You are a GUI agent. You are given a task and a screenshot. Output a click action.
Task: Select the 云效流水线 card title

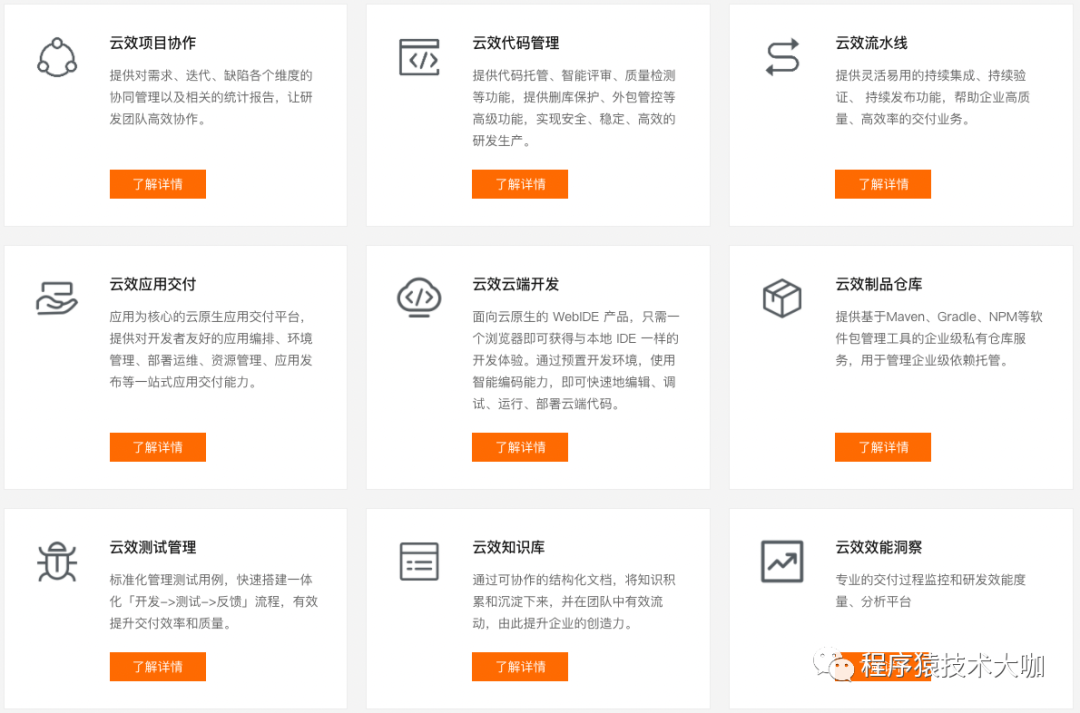coord(871,43)
